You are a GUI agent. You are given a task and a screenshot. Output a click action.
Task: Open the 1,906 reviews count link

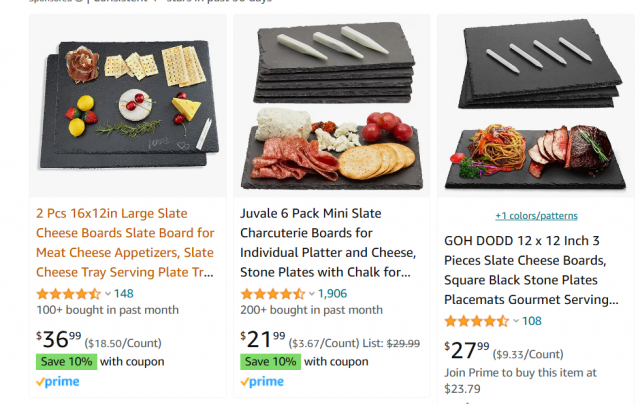coord(332,293)
